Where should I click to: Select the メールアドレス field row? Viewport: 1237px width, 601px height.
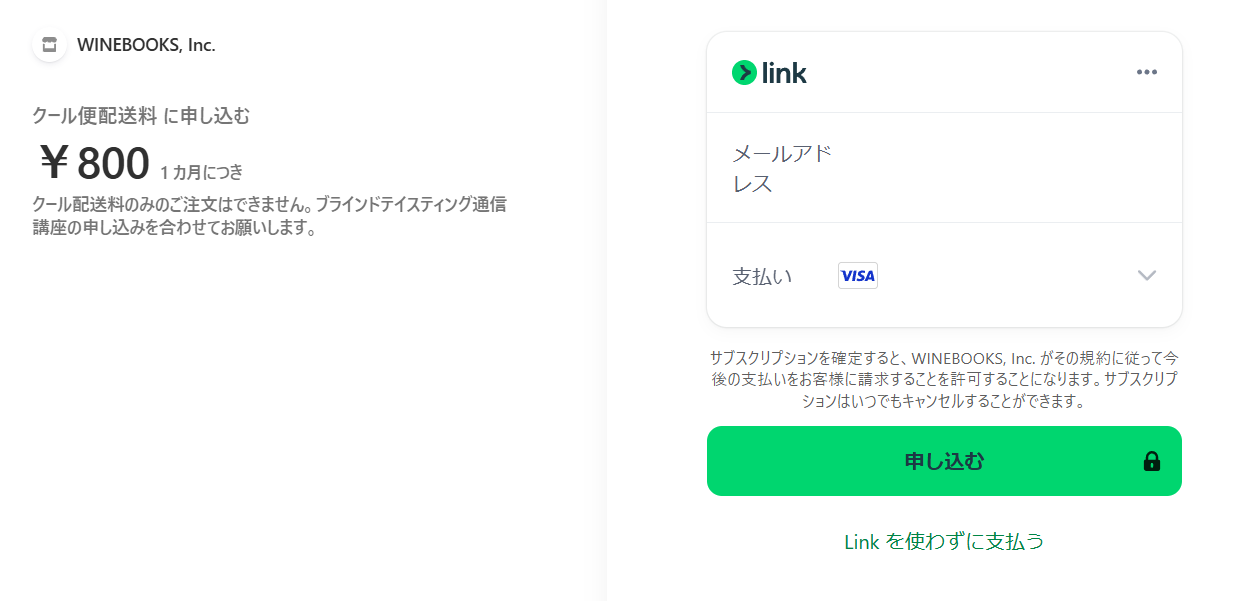[x=944, y=168]
